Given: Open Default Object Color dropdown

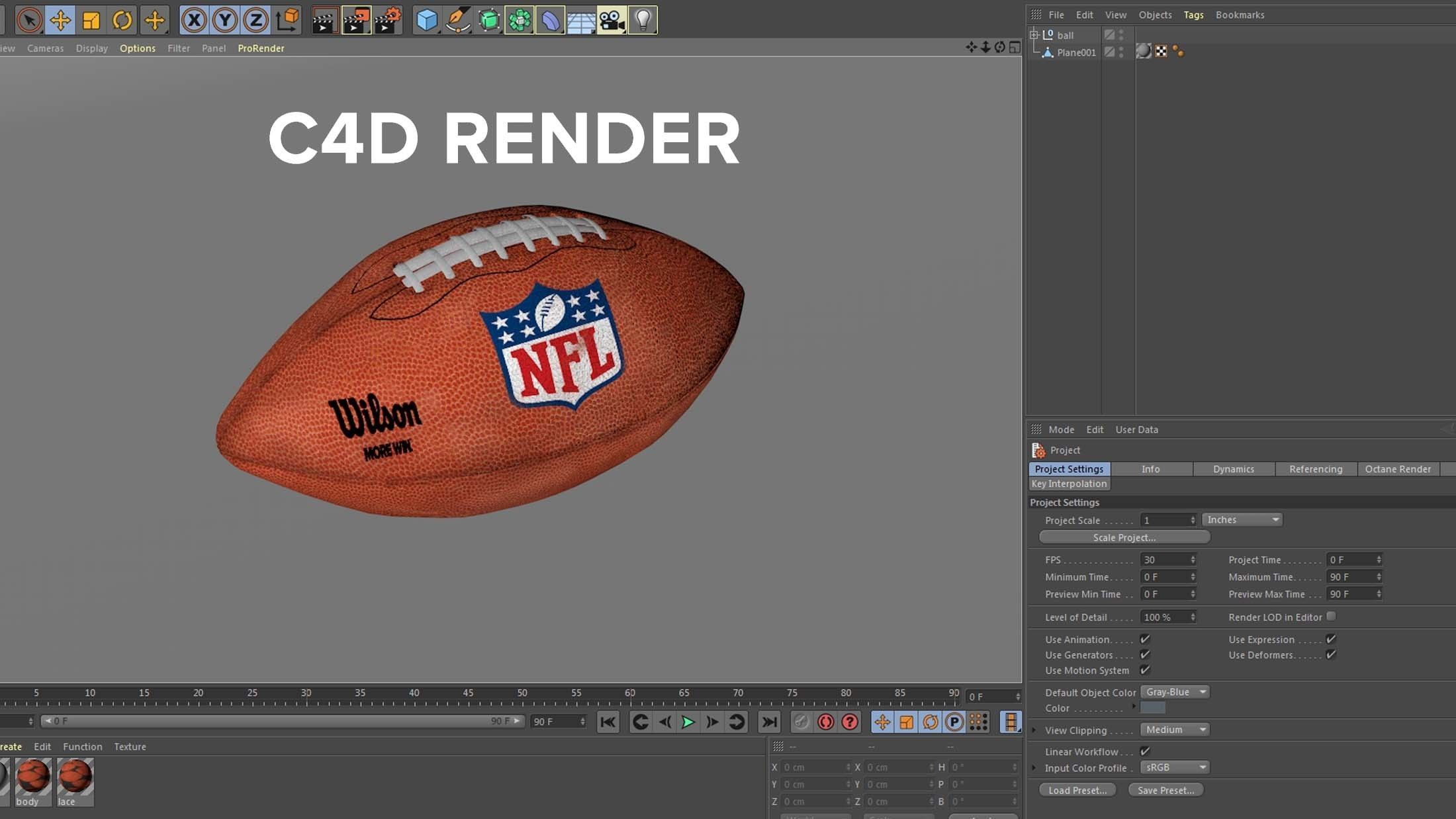Looking at the screenshot, I should (1175, 692).
